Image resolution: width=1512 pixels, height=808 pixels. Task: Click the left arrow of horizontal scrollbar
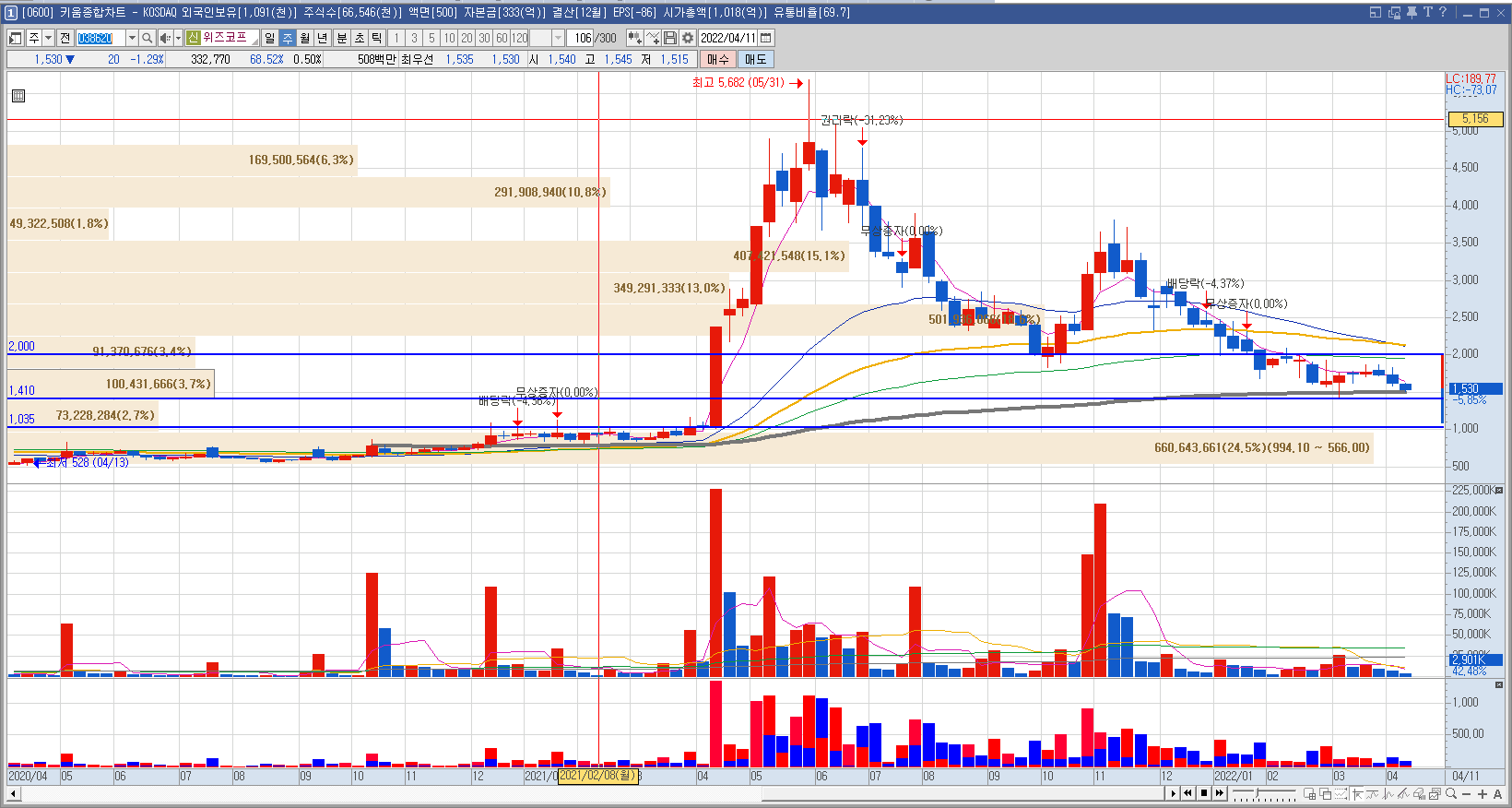[12, 793]
